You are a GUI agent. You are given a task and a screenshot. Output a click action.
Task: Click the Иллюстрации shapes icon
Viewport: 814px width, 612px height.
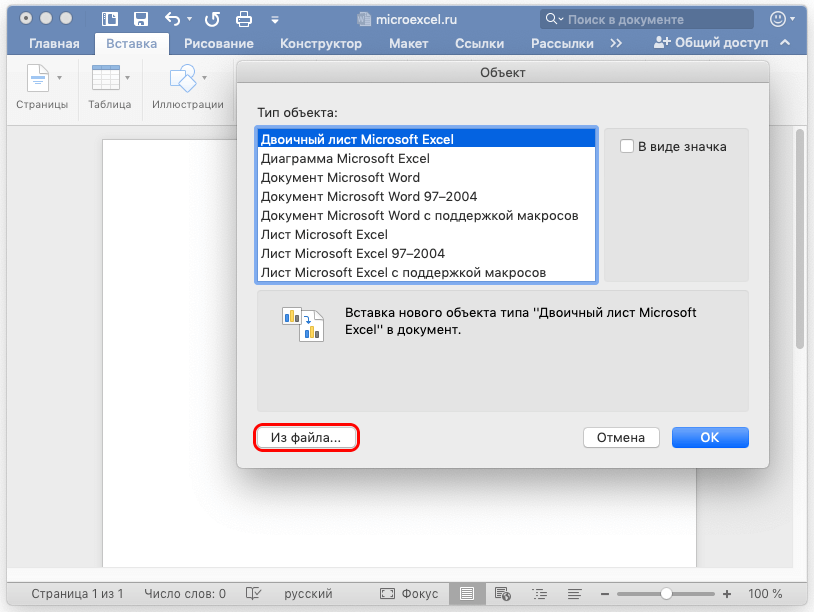click(183, 78)
